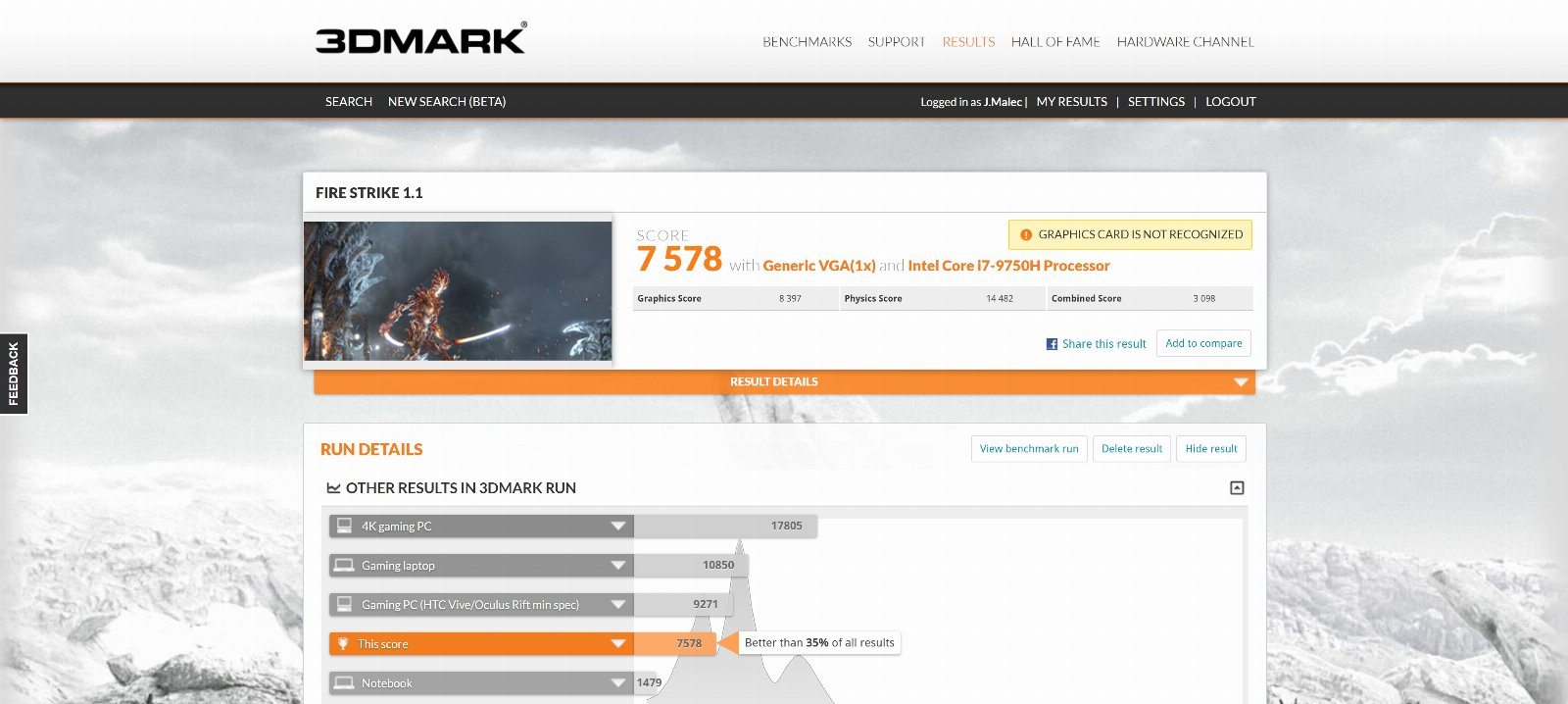Screen dimensions: 1568x704
Task: Expand the Result Details bar
Action: 784,382
